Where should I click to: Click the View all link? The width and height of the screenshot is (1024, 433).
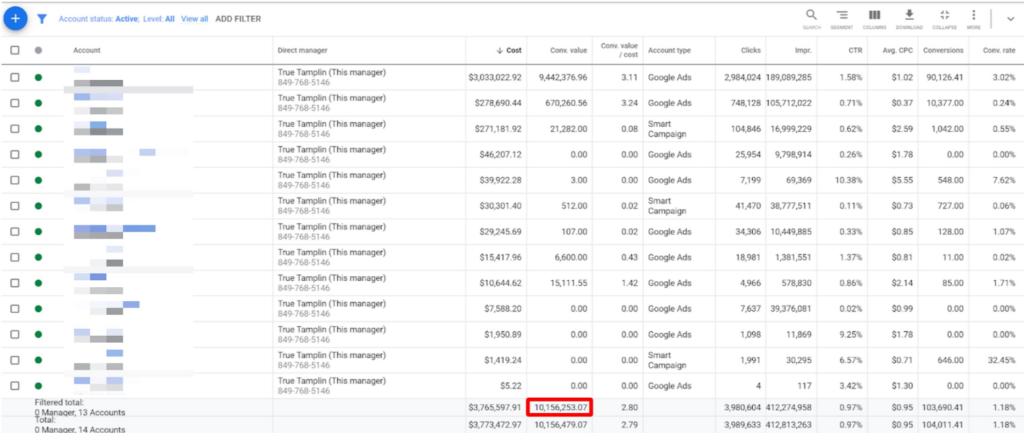tap(195, 19)
